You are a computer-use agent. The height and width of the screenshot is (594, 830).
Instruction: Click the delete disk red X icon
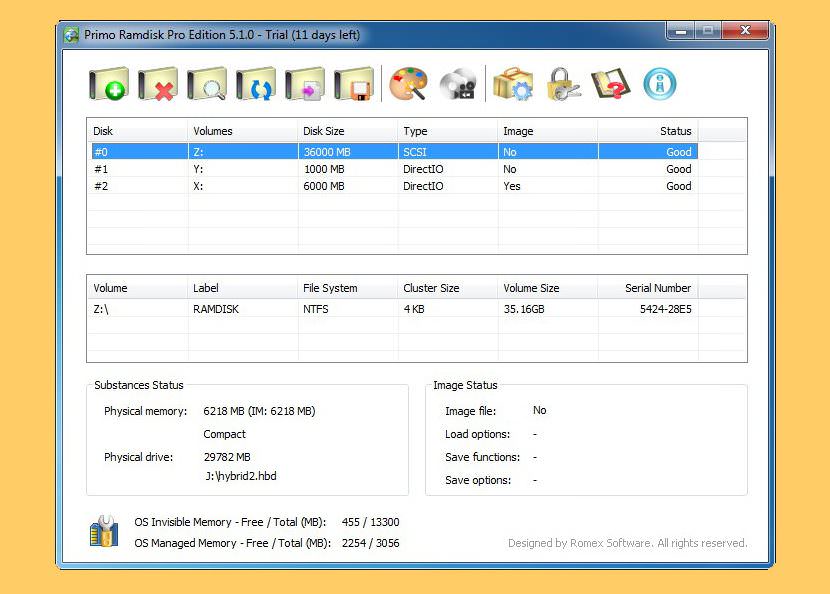click(x=157, y=84)
